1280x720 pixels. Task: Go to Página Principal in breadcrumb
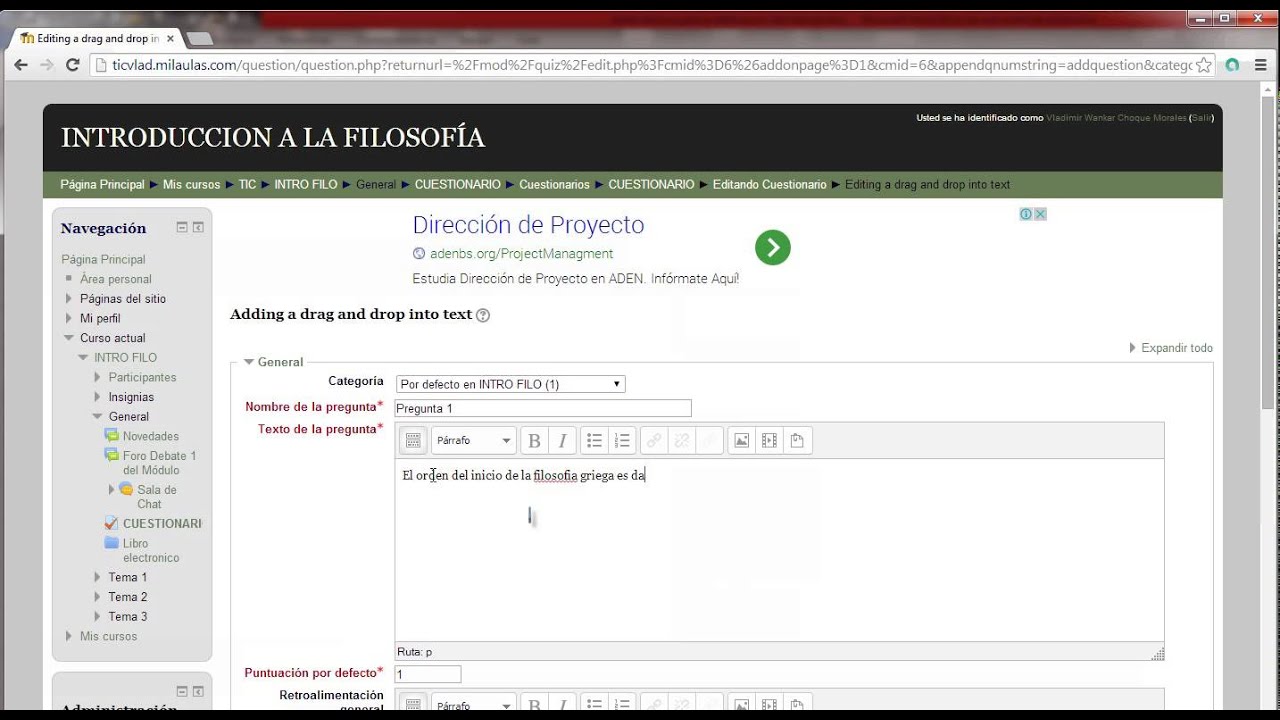click(102, 185)
